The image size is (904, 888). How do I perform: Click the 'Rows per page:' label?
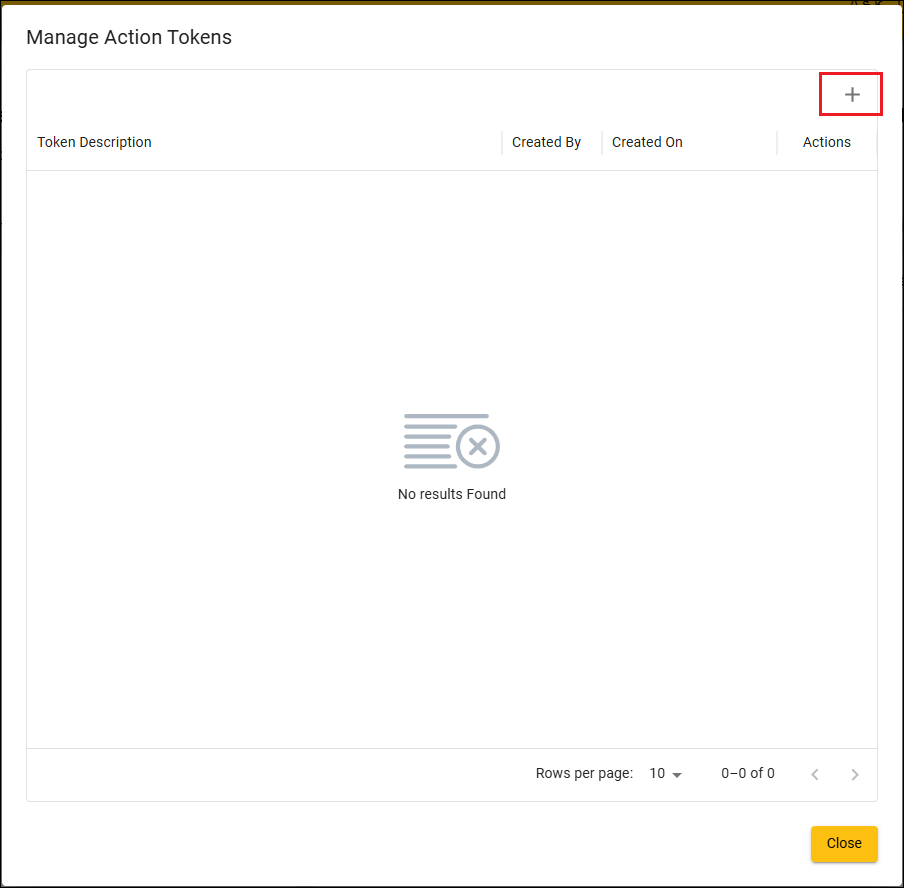584,773
